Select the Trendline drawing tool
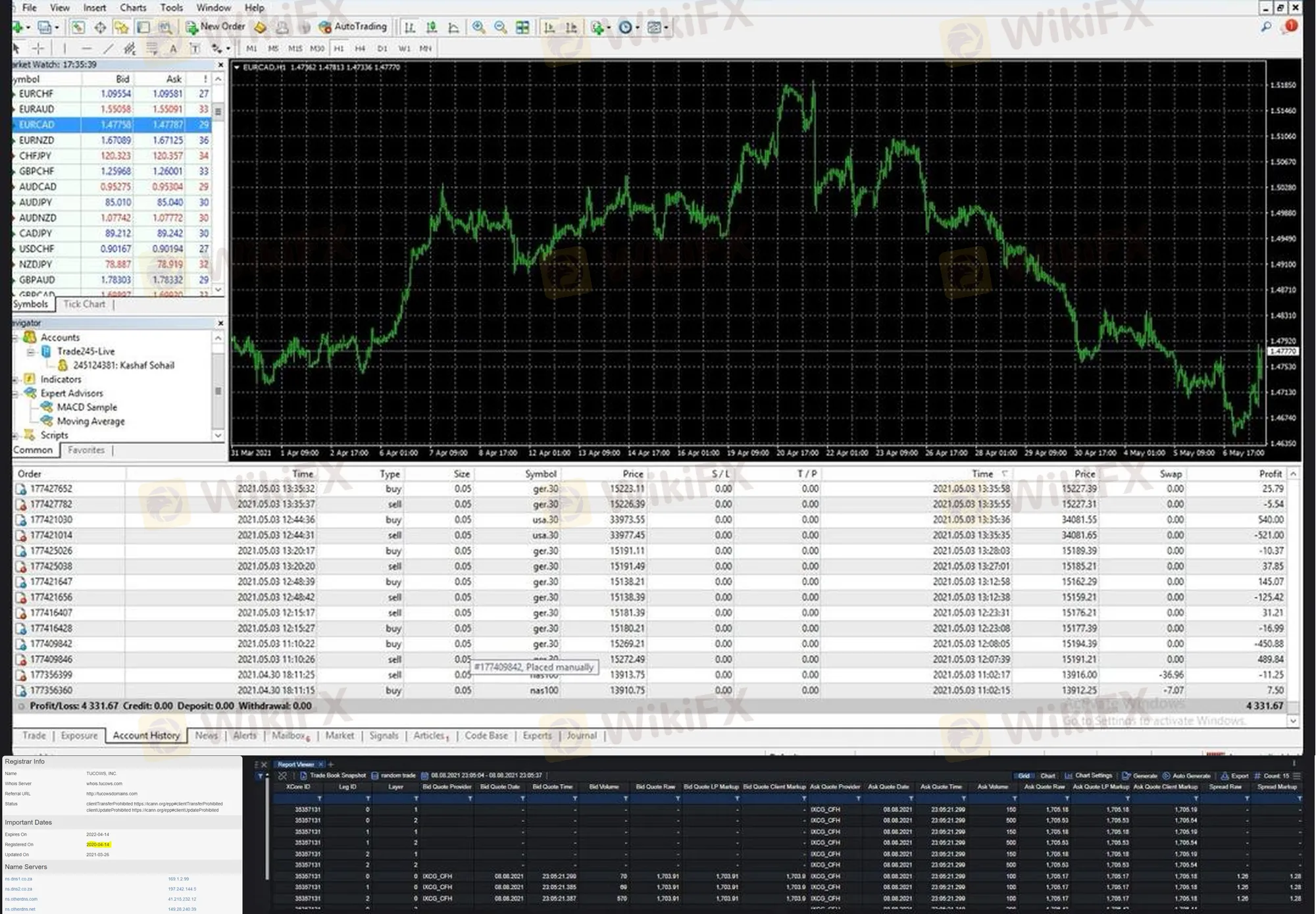The width and height of the screenshot is (1316, 914). (x=108, y=48)
